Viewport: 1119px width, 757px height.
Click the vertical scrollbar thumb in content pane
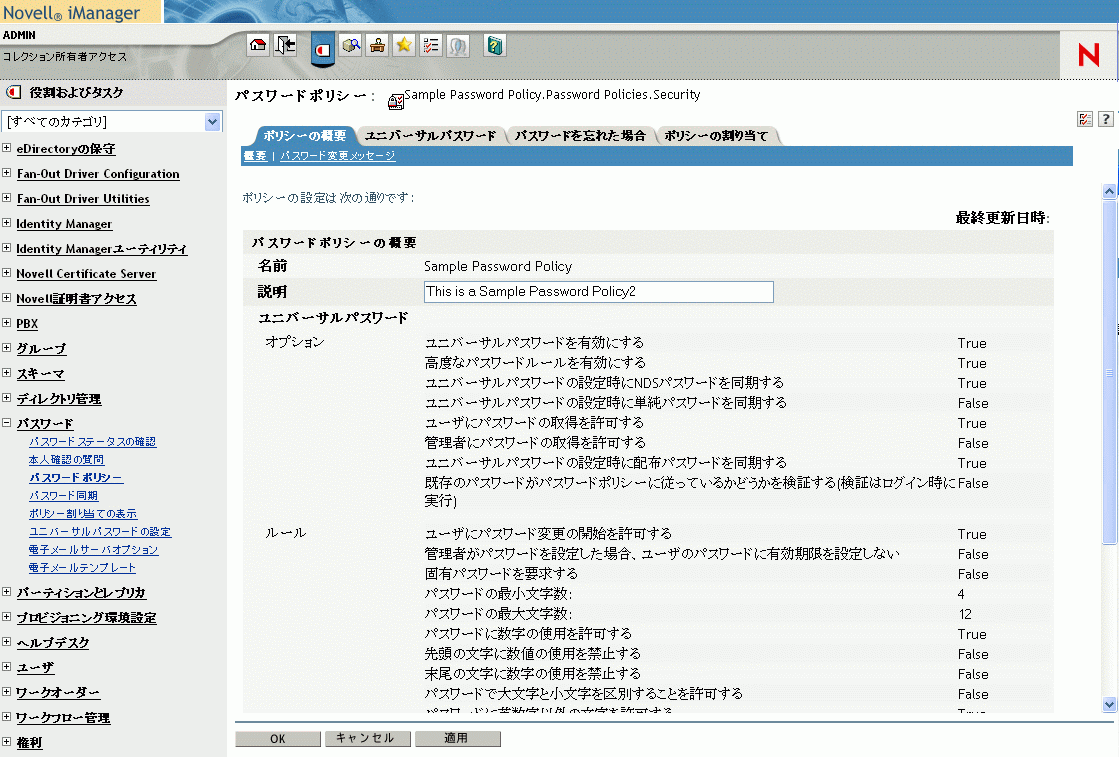click(1109, 373)
